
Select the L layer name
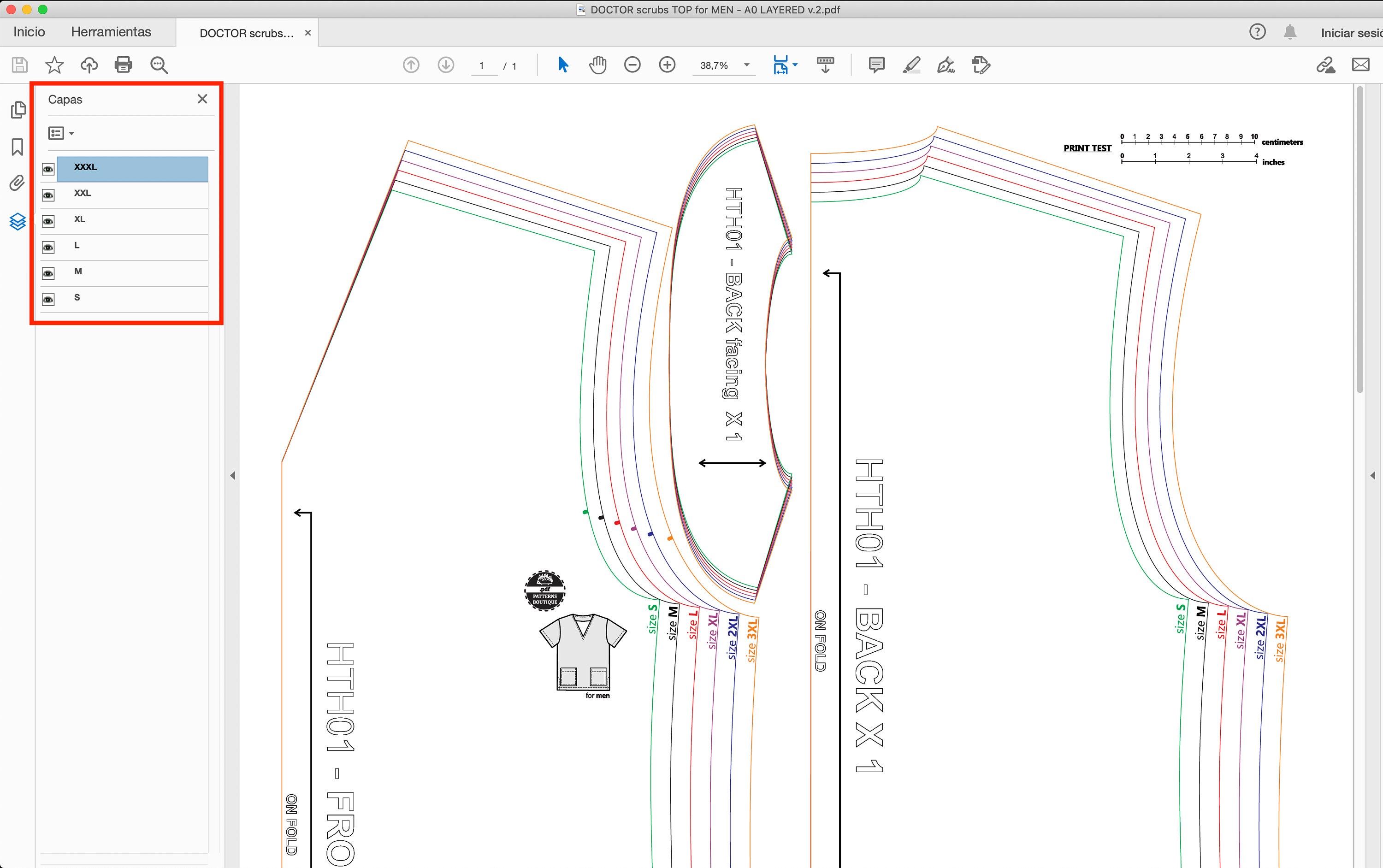click(x=77, y=245)
